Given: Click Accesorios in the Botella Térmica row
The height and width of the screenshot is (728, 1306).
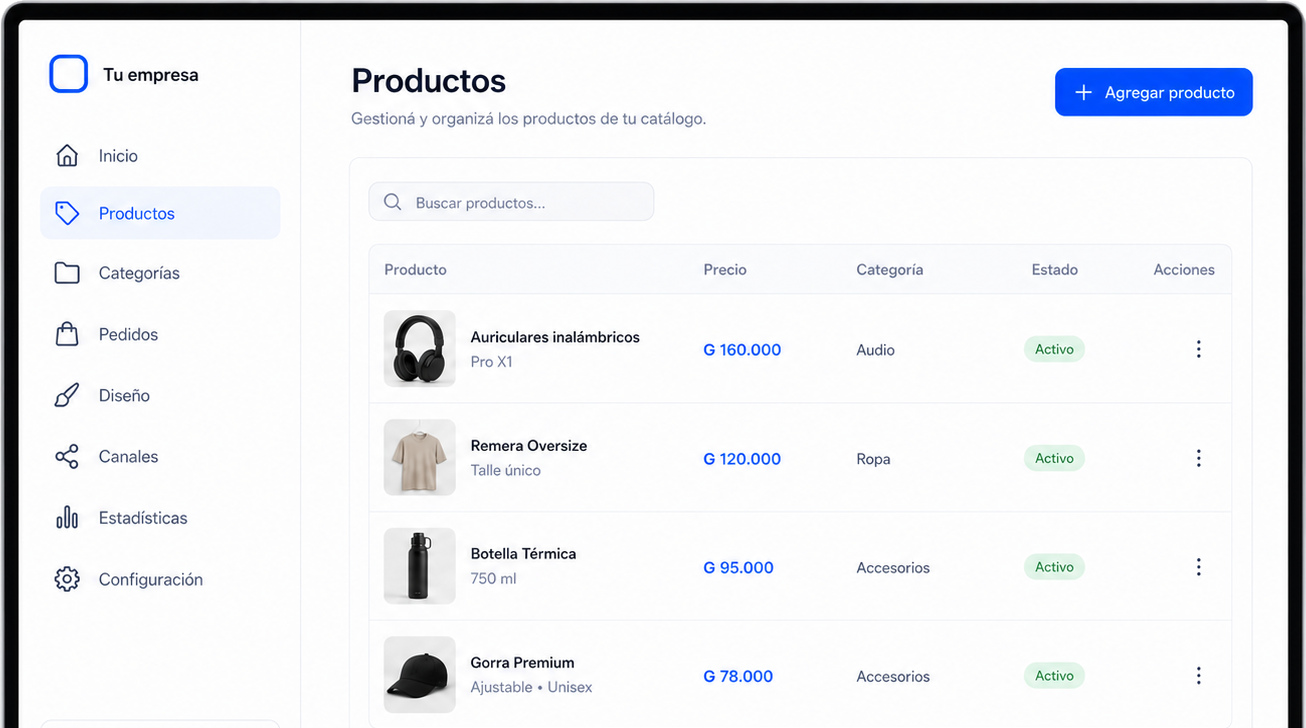Looking at the screenshot, I should (893, 567).
